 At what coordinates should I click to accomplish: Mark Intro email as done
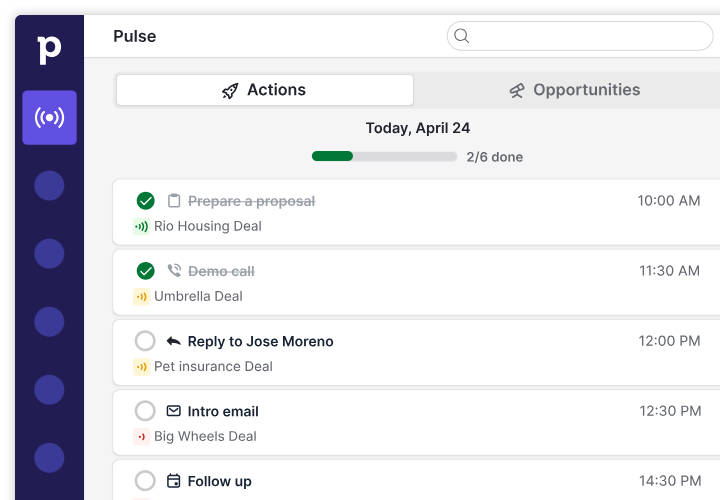145,411
